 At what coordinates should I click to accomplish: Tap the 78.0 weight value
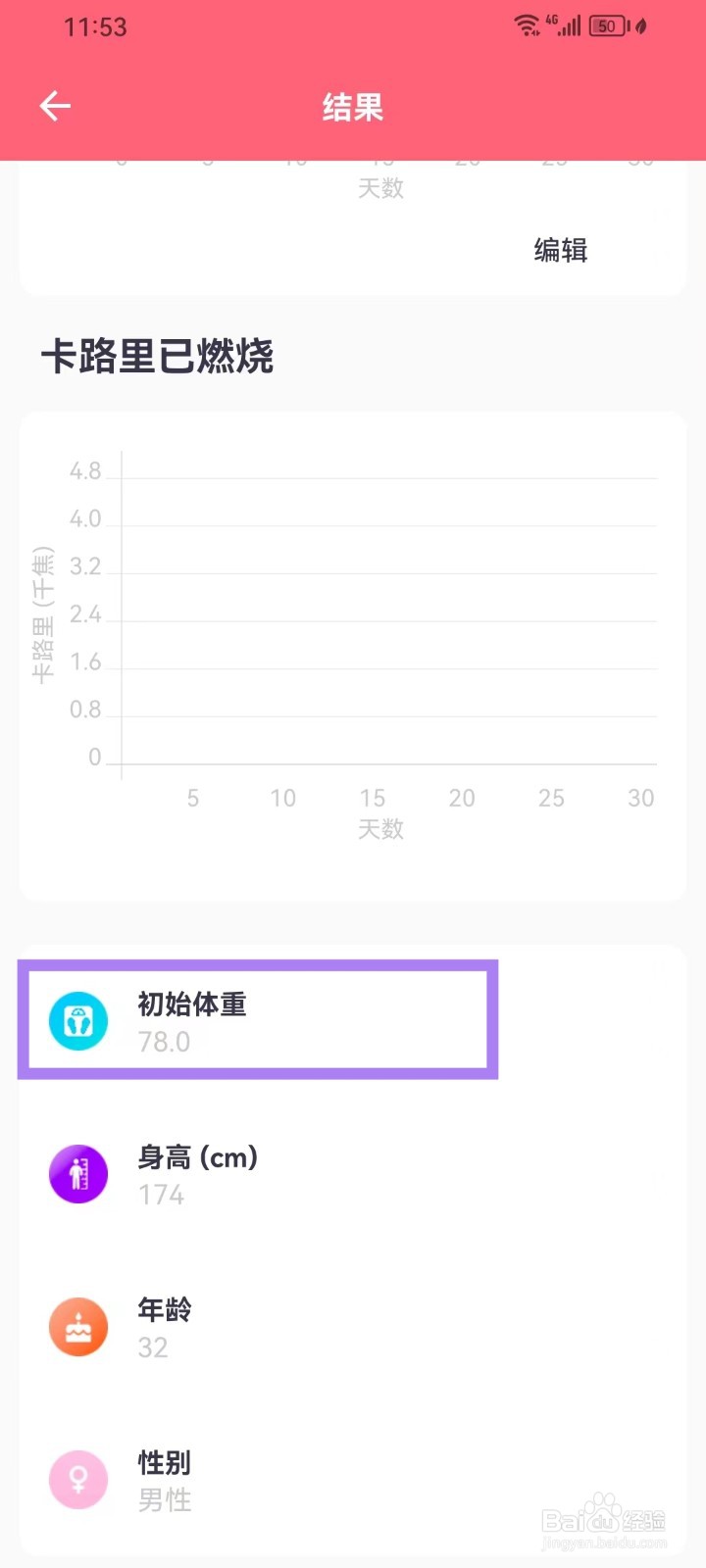[164, 1042]
